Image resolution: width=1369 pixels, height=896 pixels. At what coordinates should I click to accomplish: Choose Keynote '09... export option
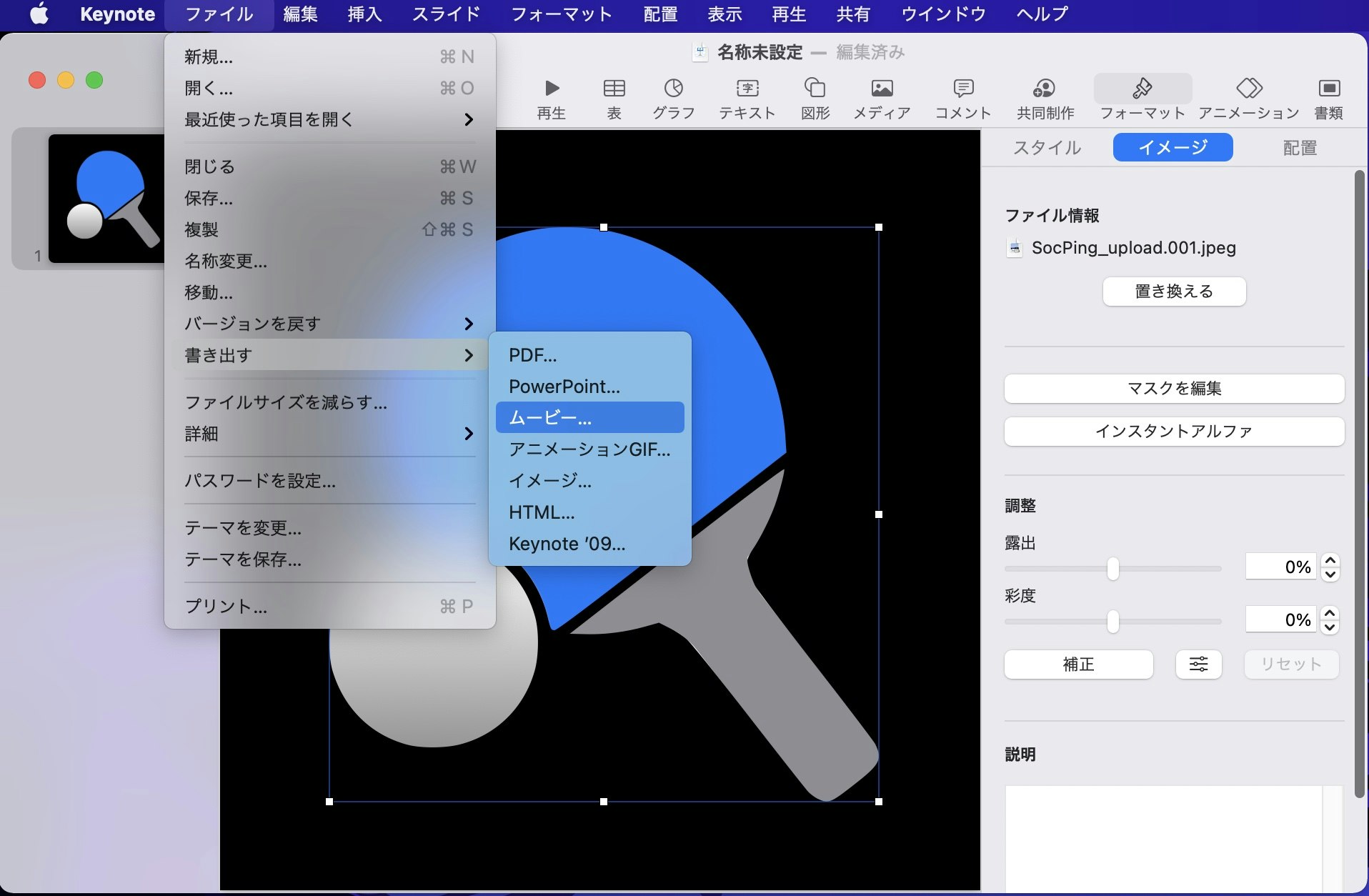[x=589, y=544]
